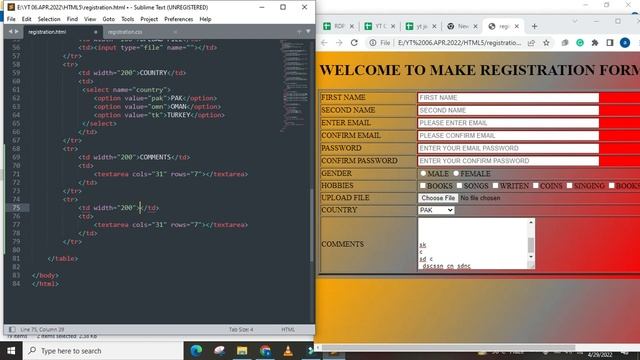The image size is (640, 360).
Task: Click the COMMENTS textarea scroll up arrow
Action: tap(531, 222)
